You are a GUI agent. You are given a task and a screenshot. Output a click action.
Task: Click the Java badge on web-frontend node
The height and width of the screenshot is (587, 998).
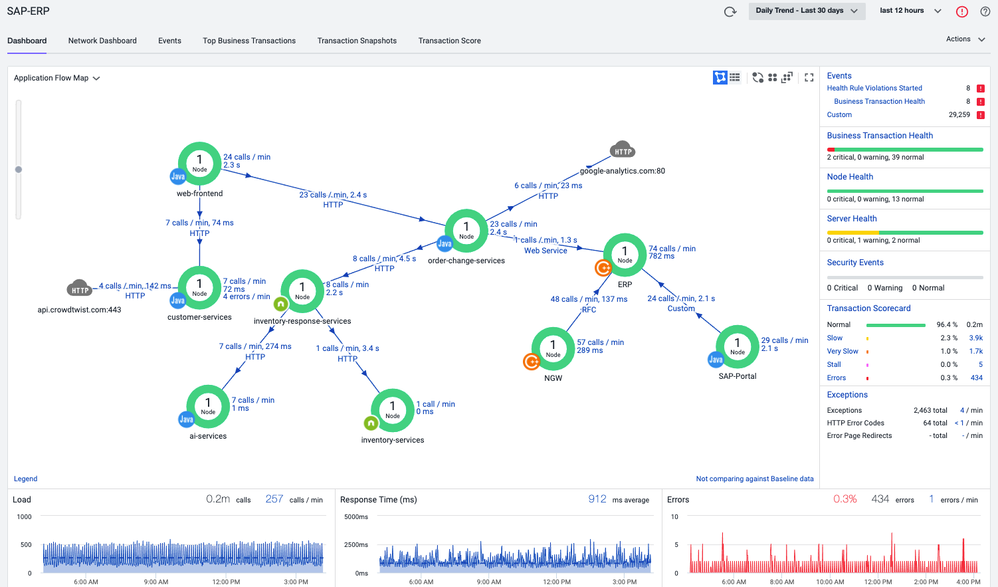(x=178, y=176)
